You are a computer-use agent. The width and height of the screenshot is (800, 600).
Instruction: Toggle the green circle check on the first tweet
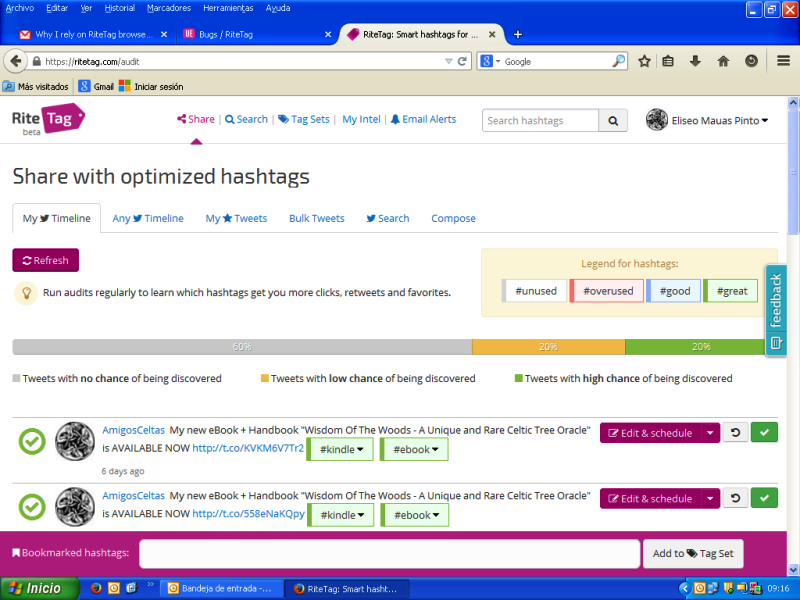(32, 442)
